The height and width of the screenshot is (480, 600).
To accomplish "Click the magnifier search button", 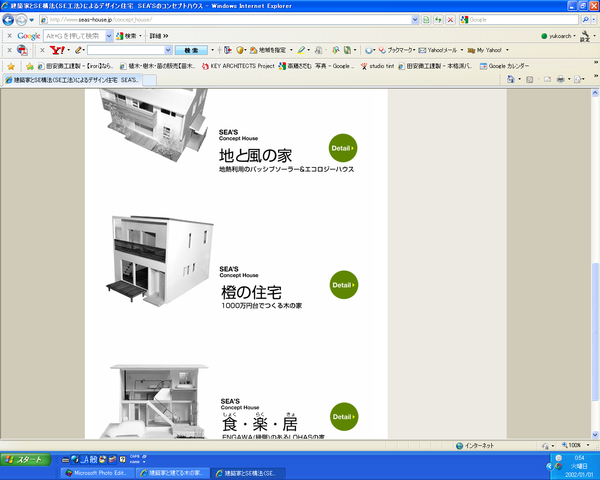I will pos(585,20).
